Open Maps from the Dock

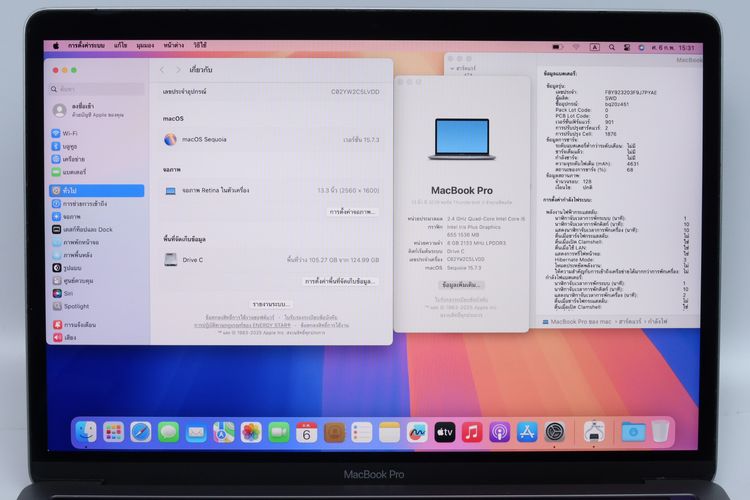coord(223,433)
